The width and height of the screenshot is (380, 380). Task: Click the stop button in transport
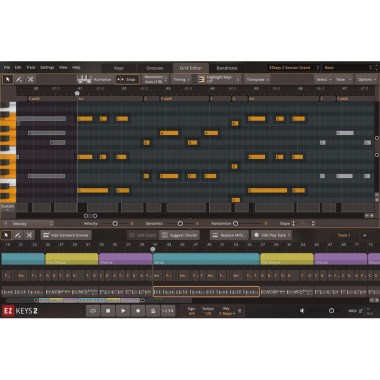pos(108,311)
